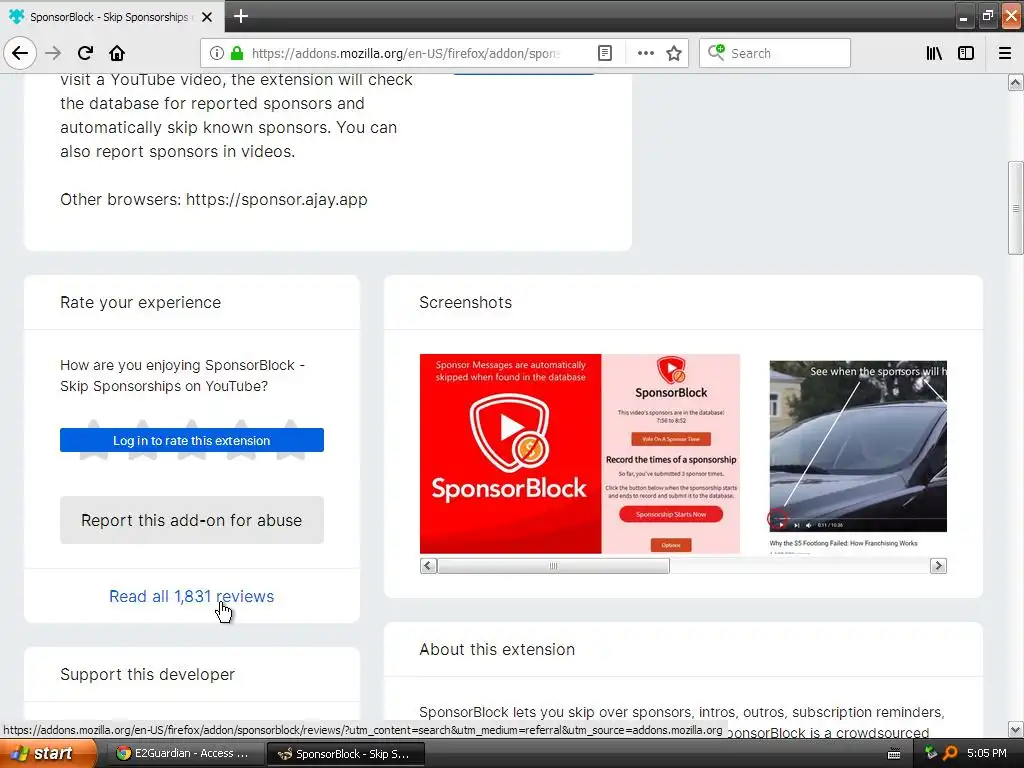Screen dimensions: 1024x768
Task: Bookmark this page with the star icon
Action: (x=674, y=53)
